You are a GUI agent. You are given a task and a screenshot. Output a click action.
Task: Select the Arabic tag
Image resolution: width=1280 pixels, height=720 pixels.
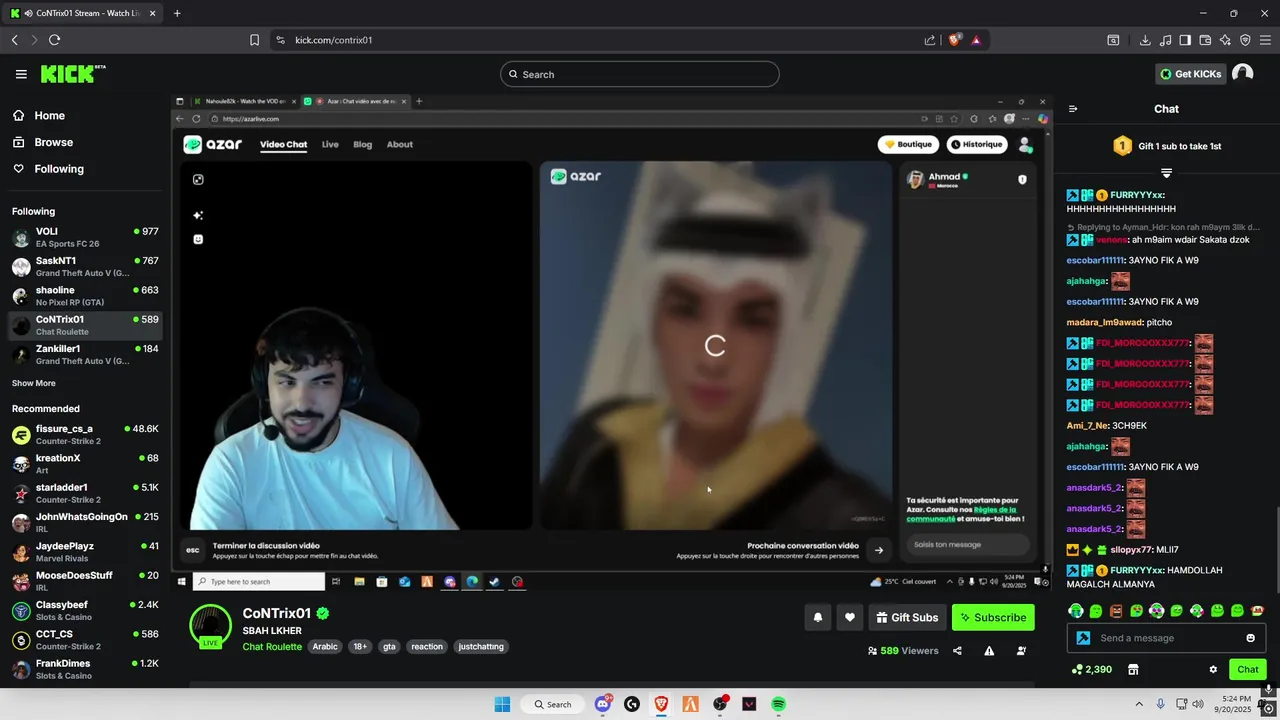pos(325,647)
